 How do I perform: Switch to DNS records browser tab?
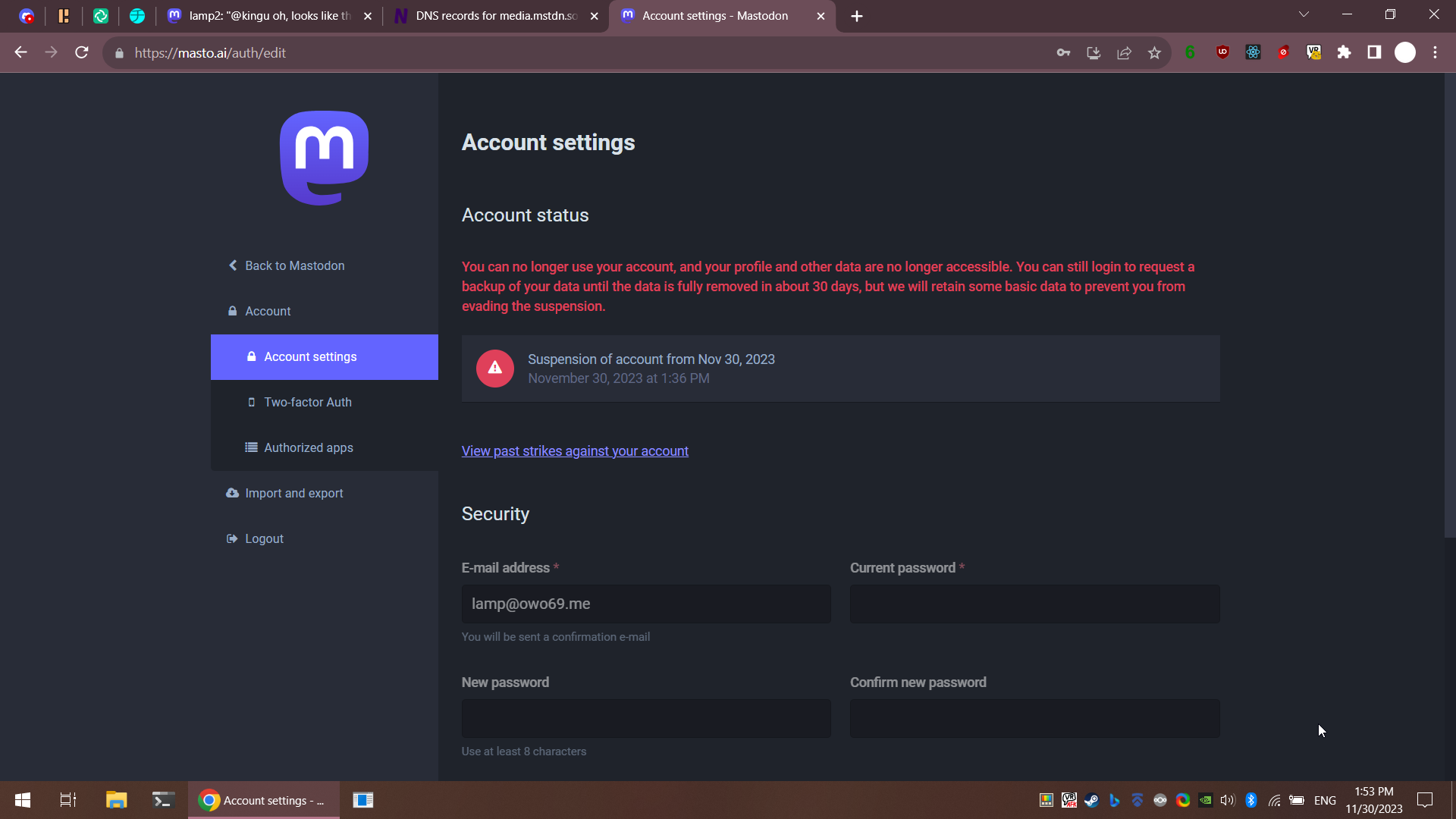(x=495, y=16)
